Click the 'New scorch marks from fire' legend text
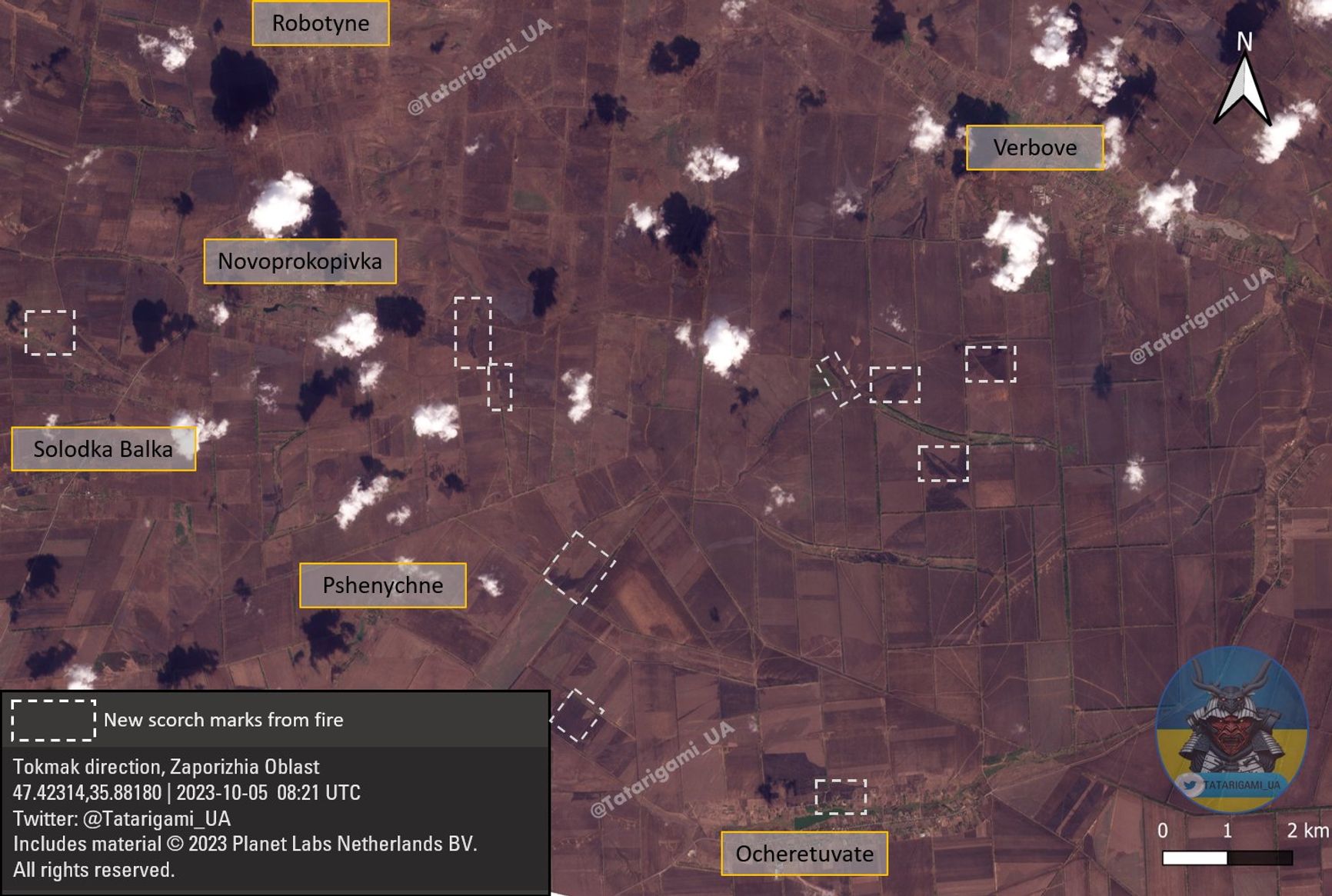This screenshot has width=1332, height=896. point(223,720)
